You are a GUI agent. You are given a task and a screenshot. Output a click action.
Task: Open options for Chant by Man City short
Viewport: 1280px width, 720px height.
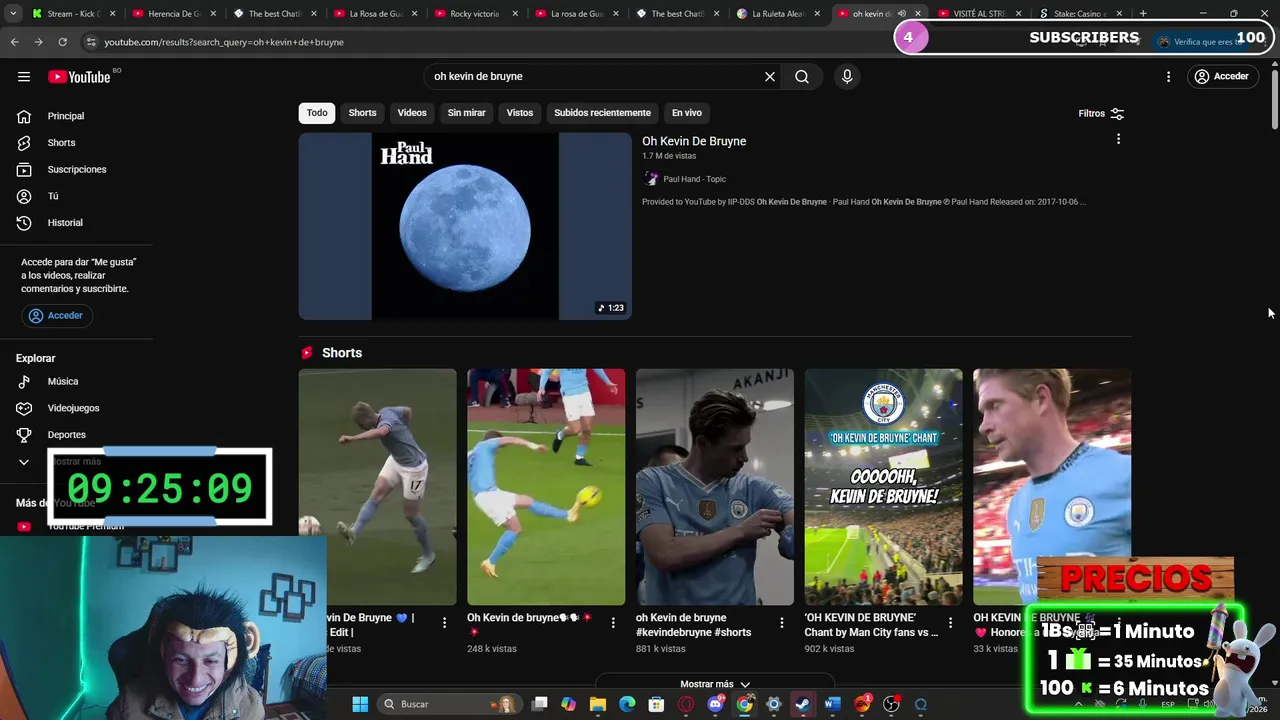point(951,623)
